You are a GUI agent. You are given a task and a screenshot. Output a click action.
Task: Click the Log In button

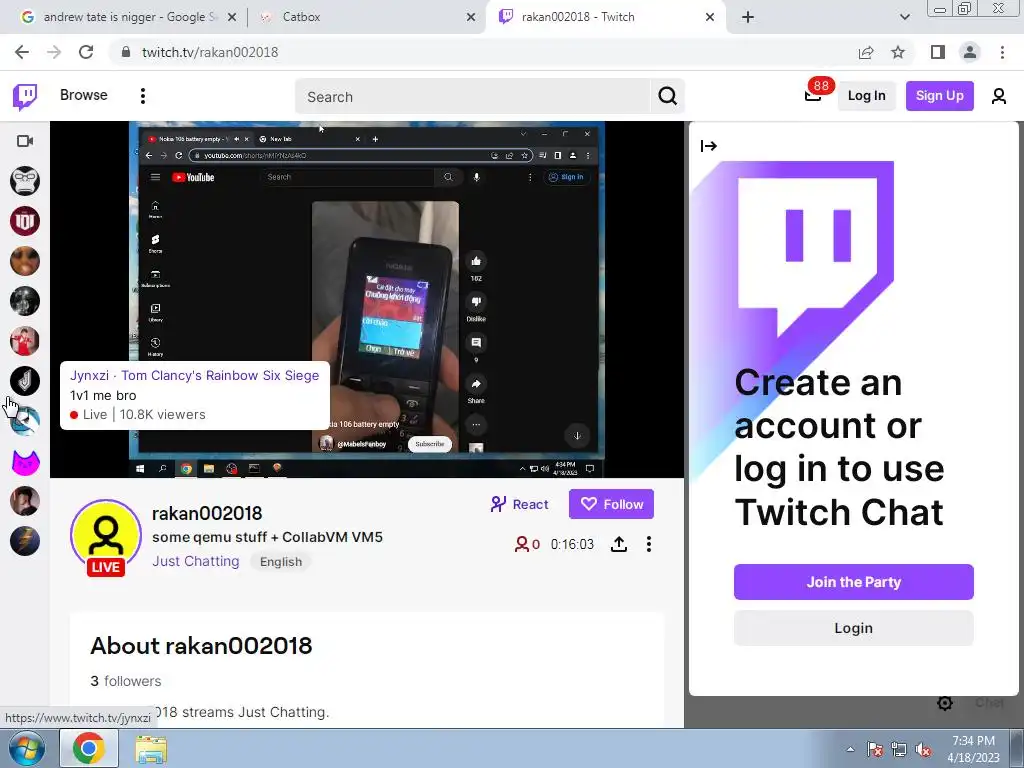[x=866, y=95]
